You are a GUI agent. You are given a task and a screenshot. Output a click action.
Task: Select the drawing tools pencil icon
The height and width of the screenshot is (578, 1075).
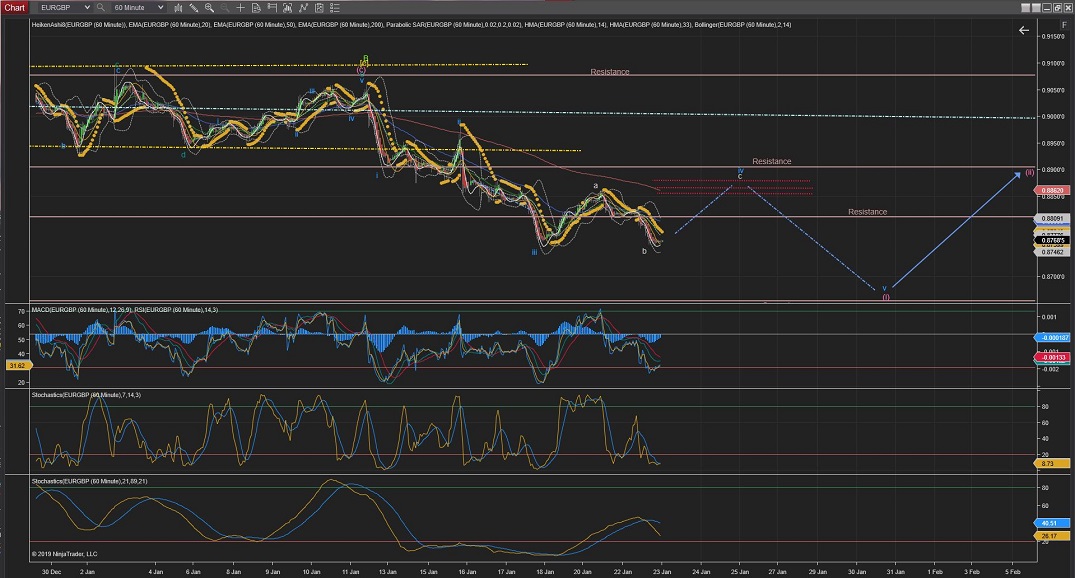tap(195, 7)
